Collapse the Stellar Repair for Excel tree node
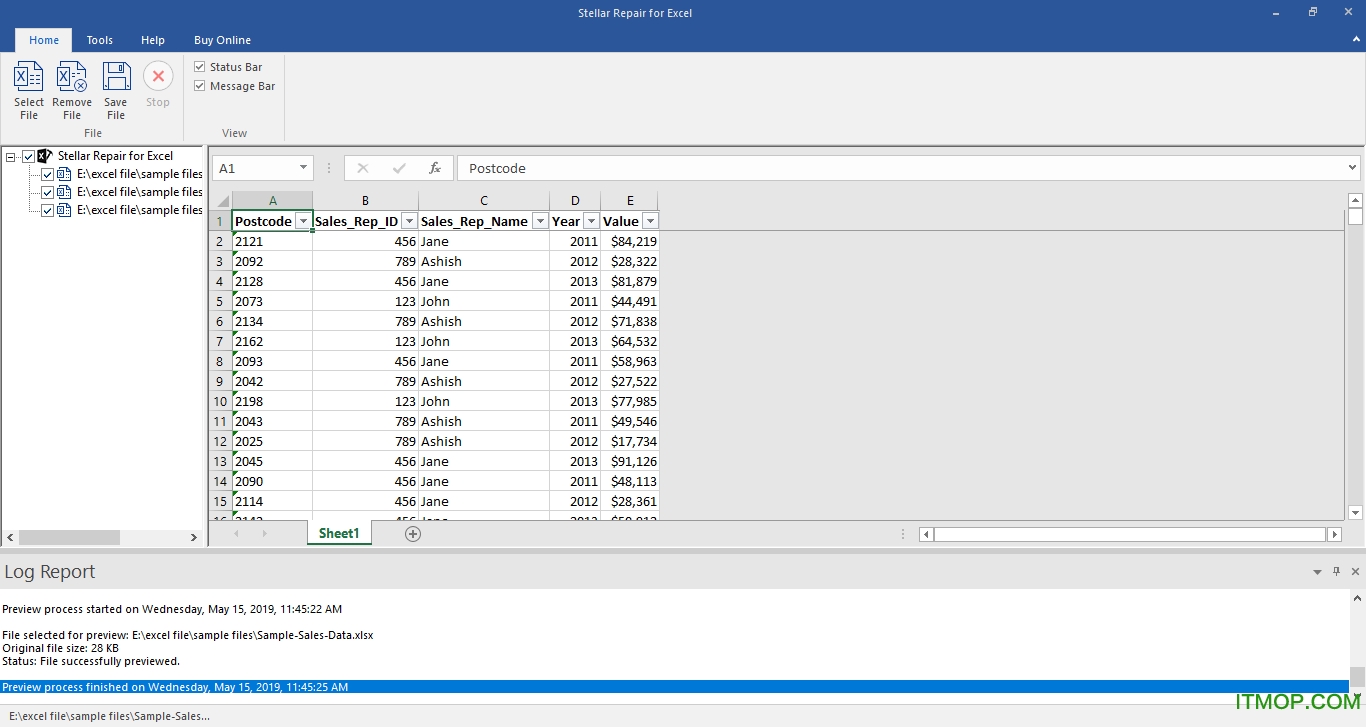The height and width of the screenshot is (727, 1366). coord(11,156)
